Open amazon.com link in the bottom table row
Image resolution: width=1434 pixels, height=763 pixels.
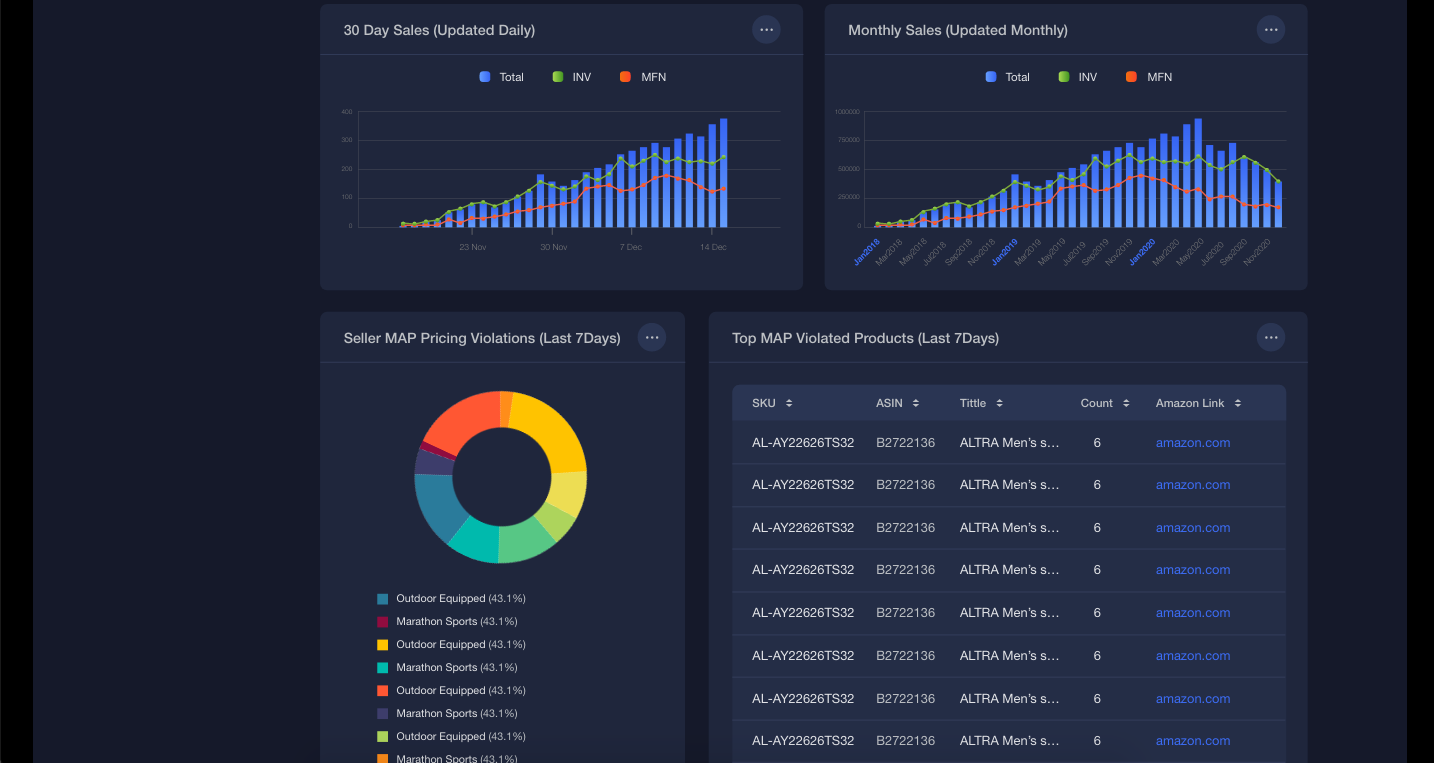point(1192,740)
